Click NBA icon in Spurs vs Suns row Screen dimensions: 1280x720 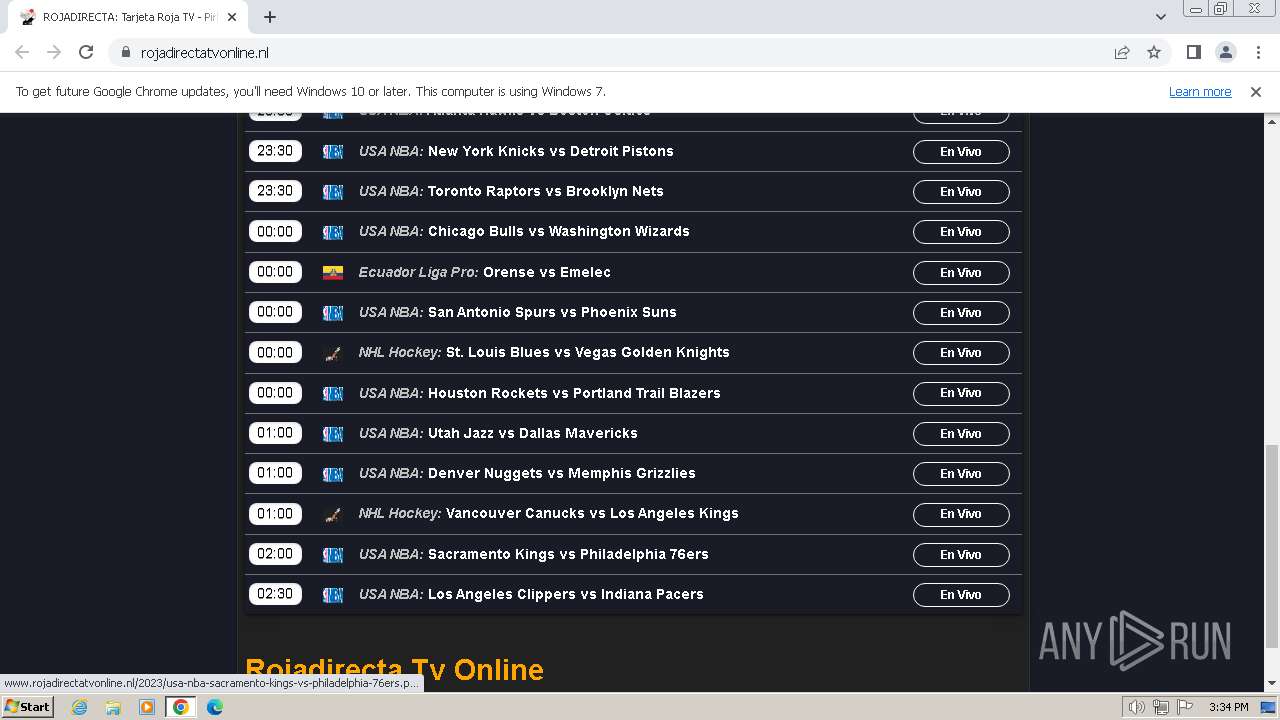tap(333, 313)
